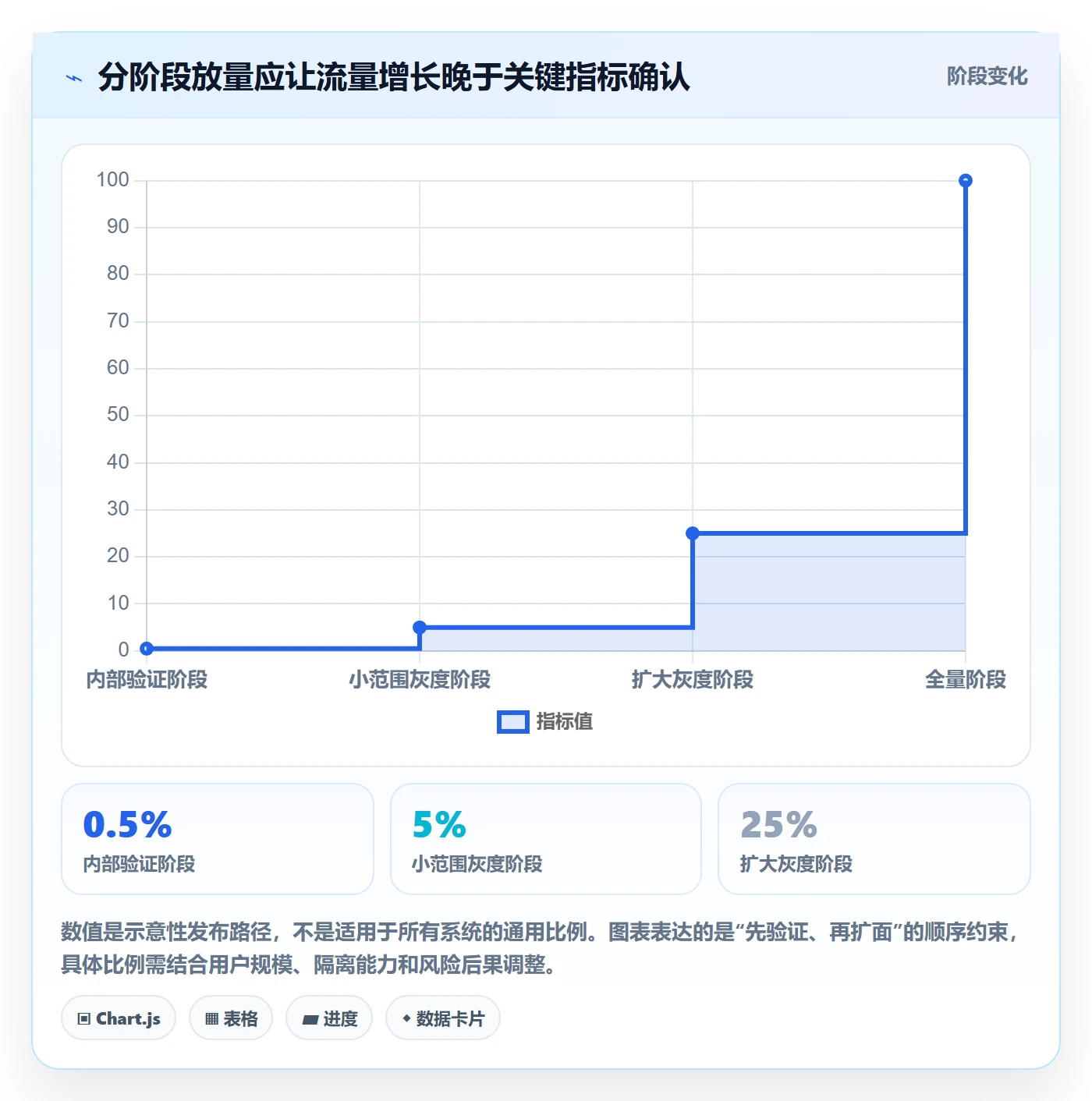This screenshot has height=1101, width=1092.
Task: Click the 5% 小范围灰度阶段 stat card
Action: coord(546,839)
